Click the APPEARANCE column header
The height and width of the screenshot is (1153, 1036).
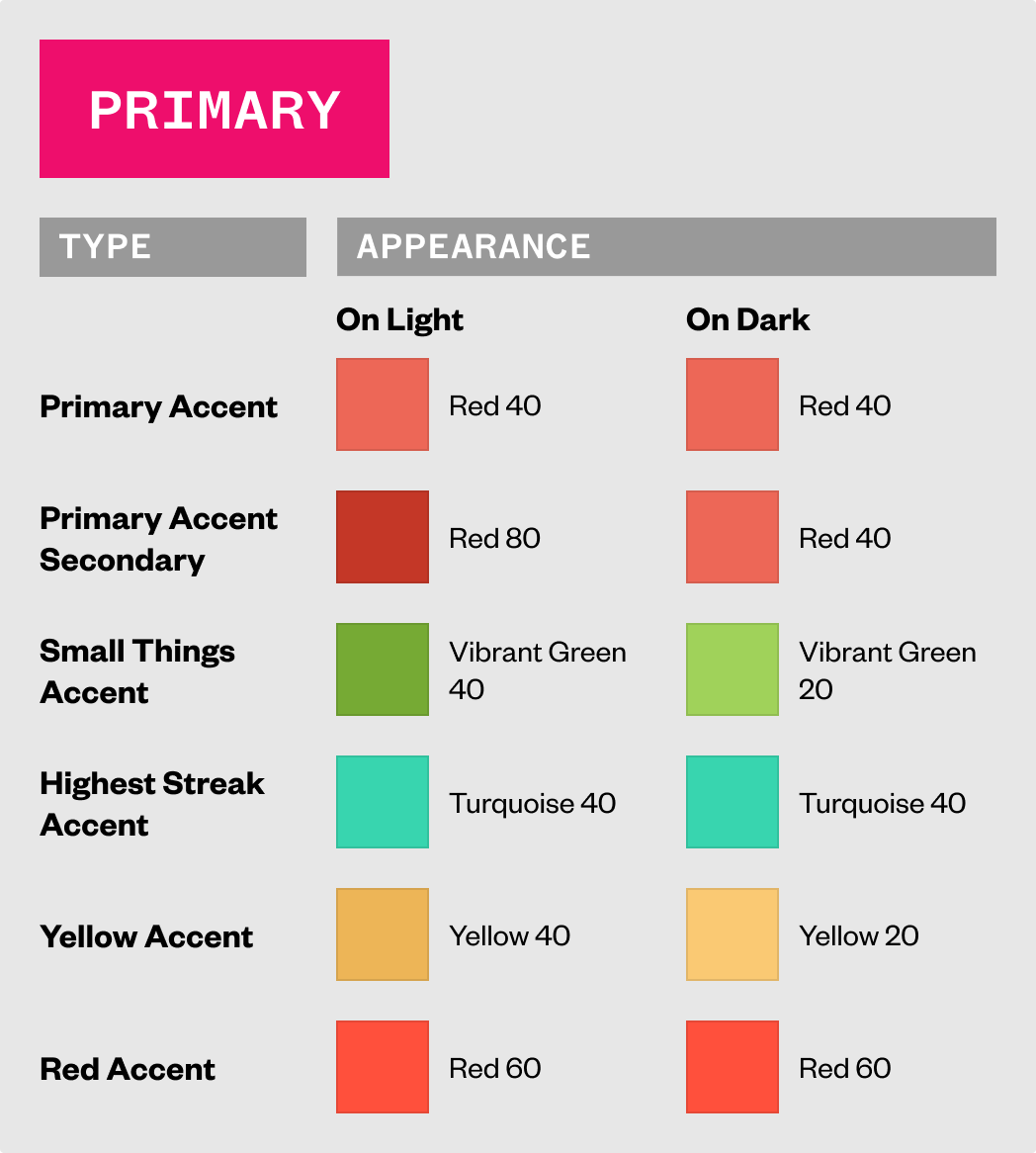coord(666,247)
